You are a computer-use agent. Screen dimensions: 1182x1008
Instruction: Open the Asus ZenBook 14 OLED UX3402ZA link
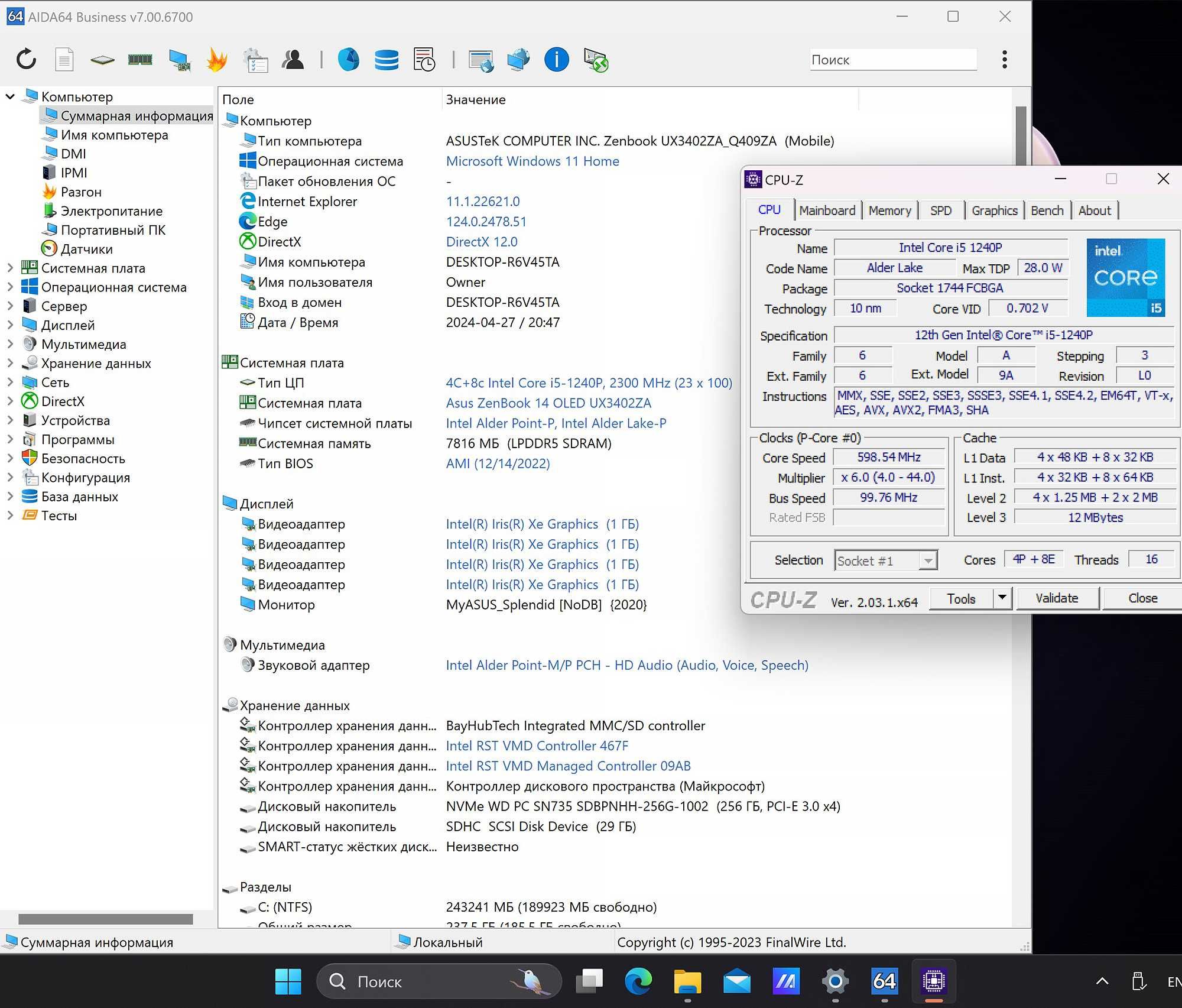point(548,403)
